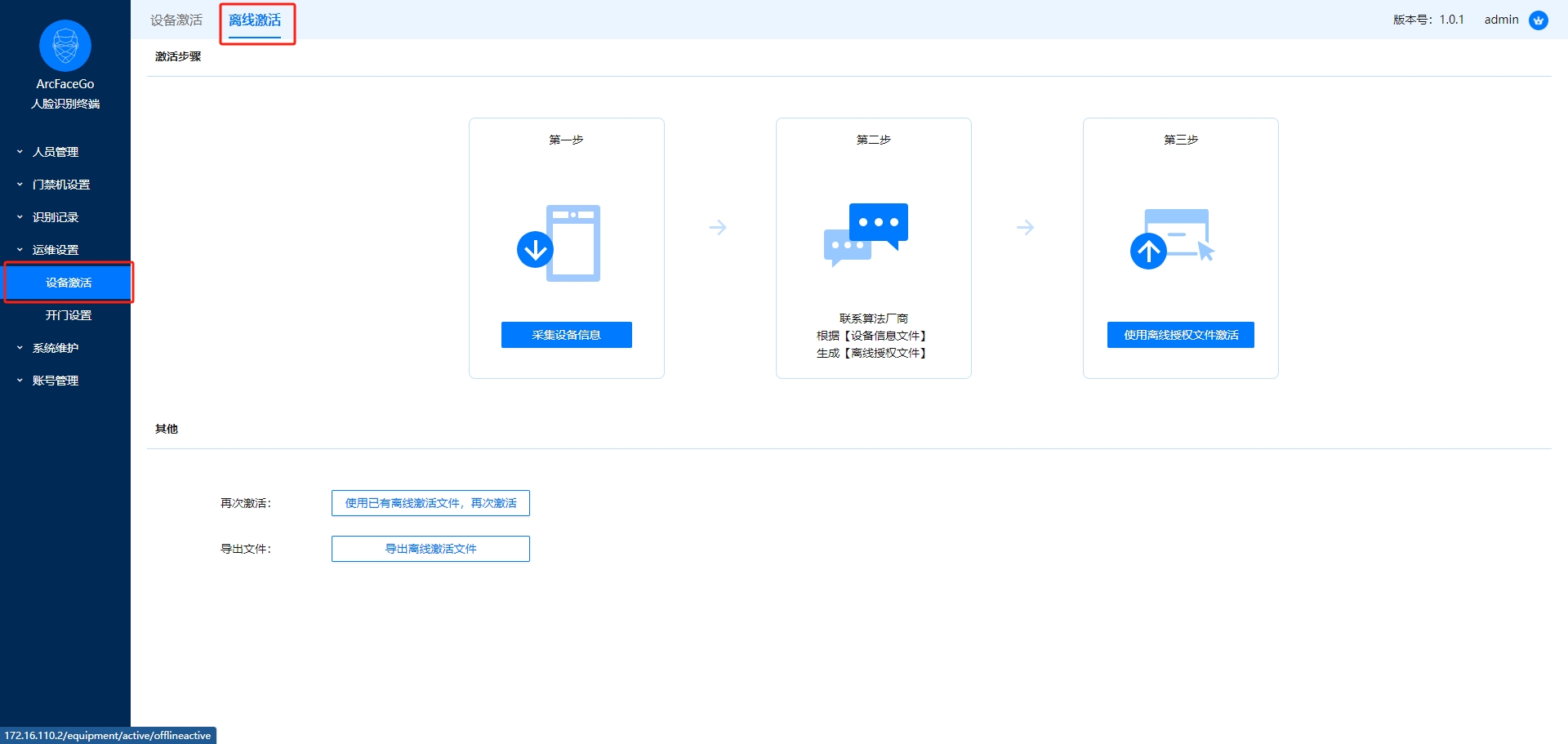Click the 版本号: 1.0.1 version text
The width and height of the screenshot is (1568, 744).
click(x=1428, y=20)
